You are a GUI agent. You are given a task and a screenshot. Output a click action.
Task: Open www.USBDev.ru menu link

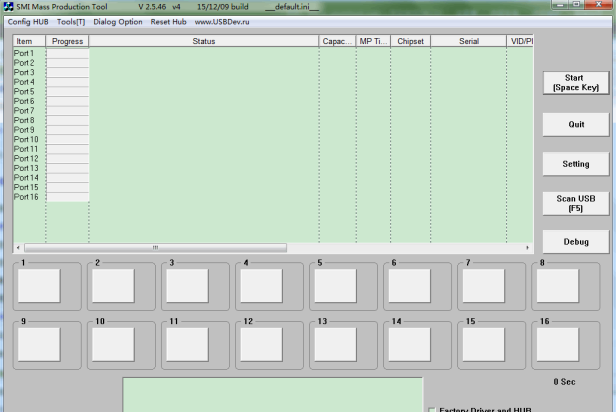coord(228,22)
